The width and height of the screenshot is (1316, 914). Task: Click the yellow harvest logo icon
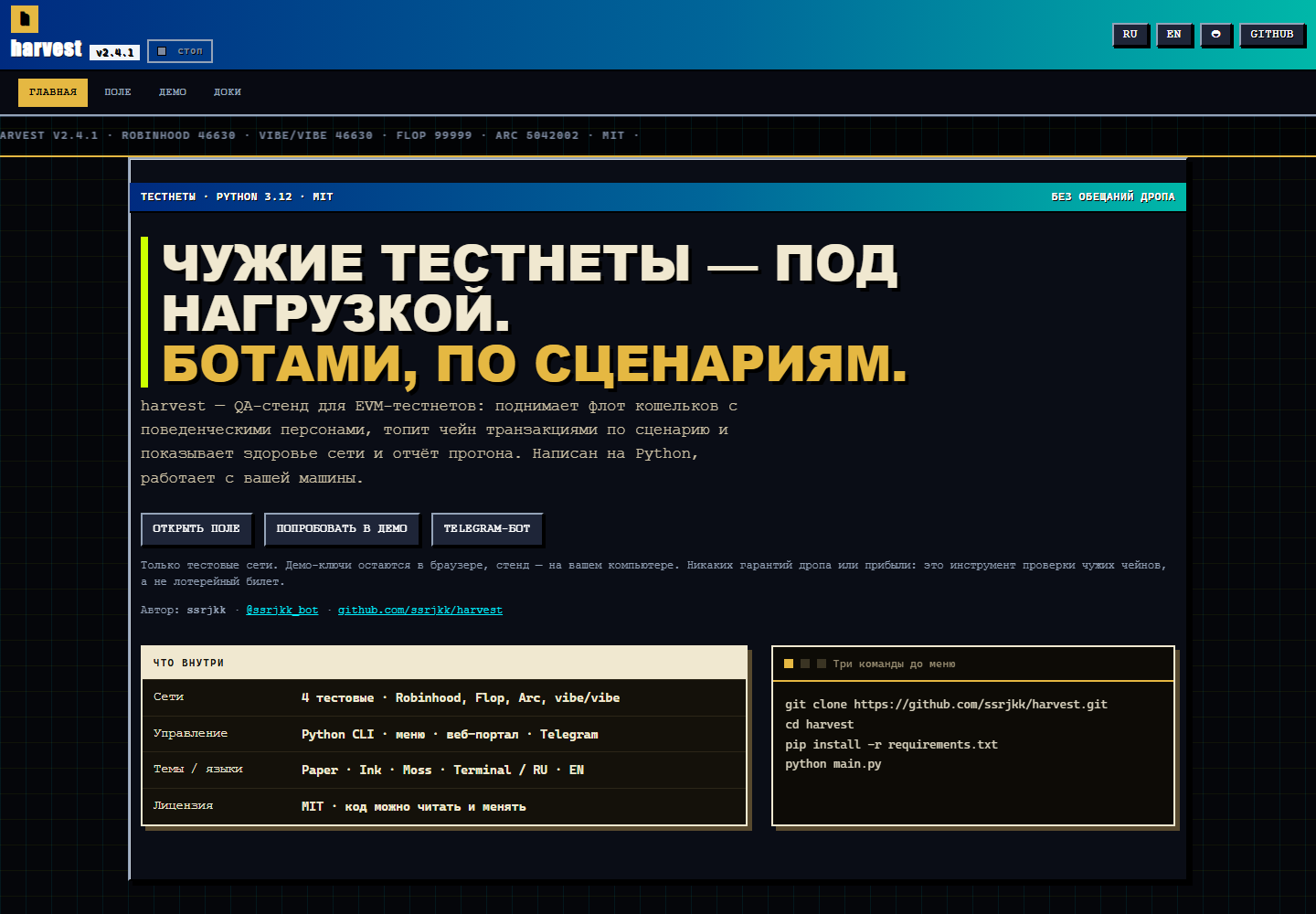click(25, 18)
